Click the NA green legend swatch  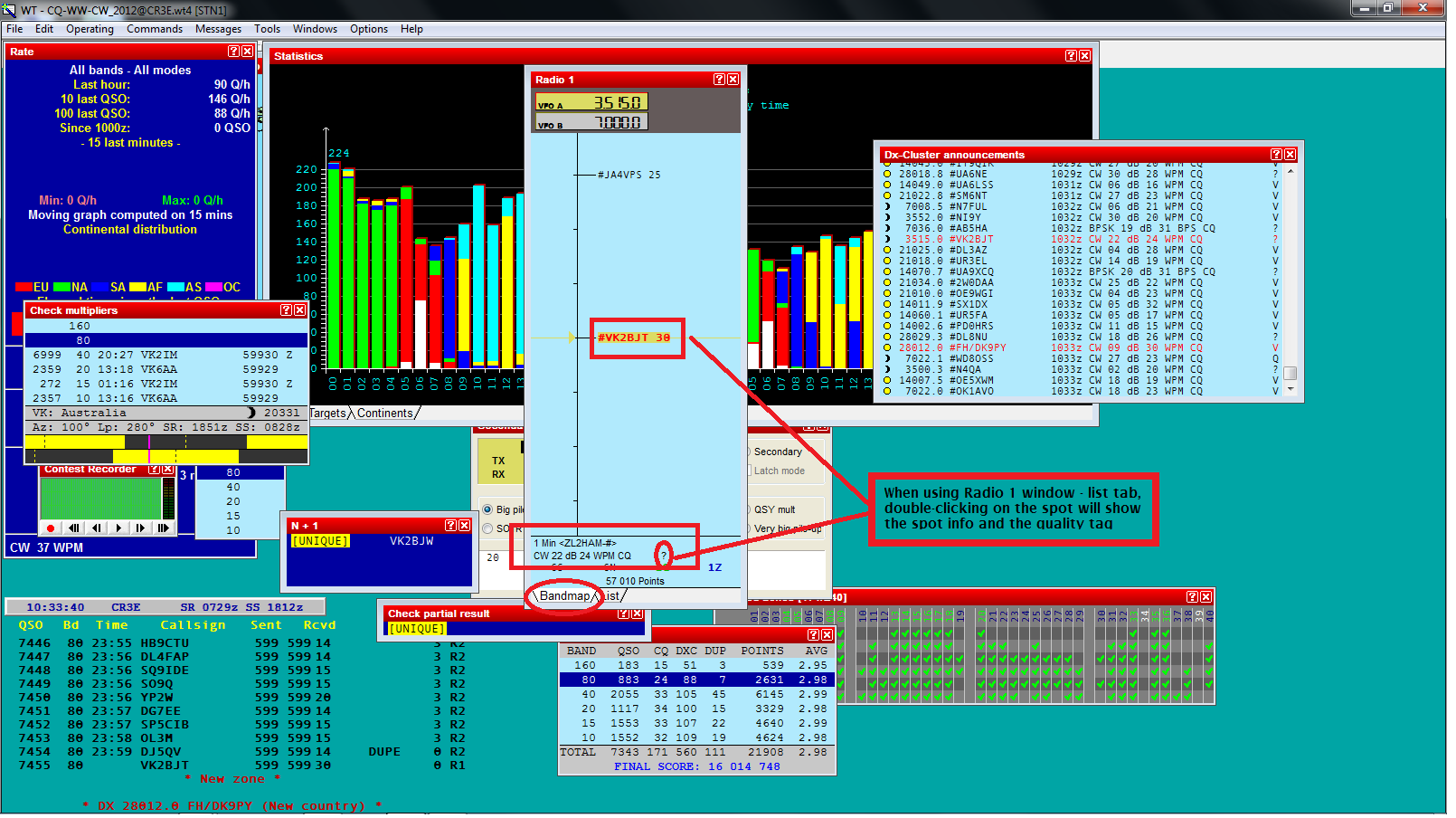coord(62,287)
